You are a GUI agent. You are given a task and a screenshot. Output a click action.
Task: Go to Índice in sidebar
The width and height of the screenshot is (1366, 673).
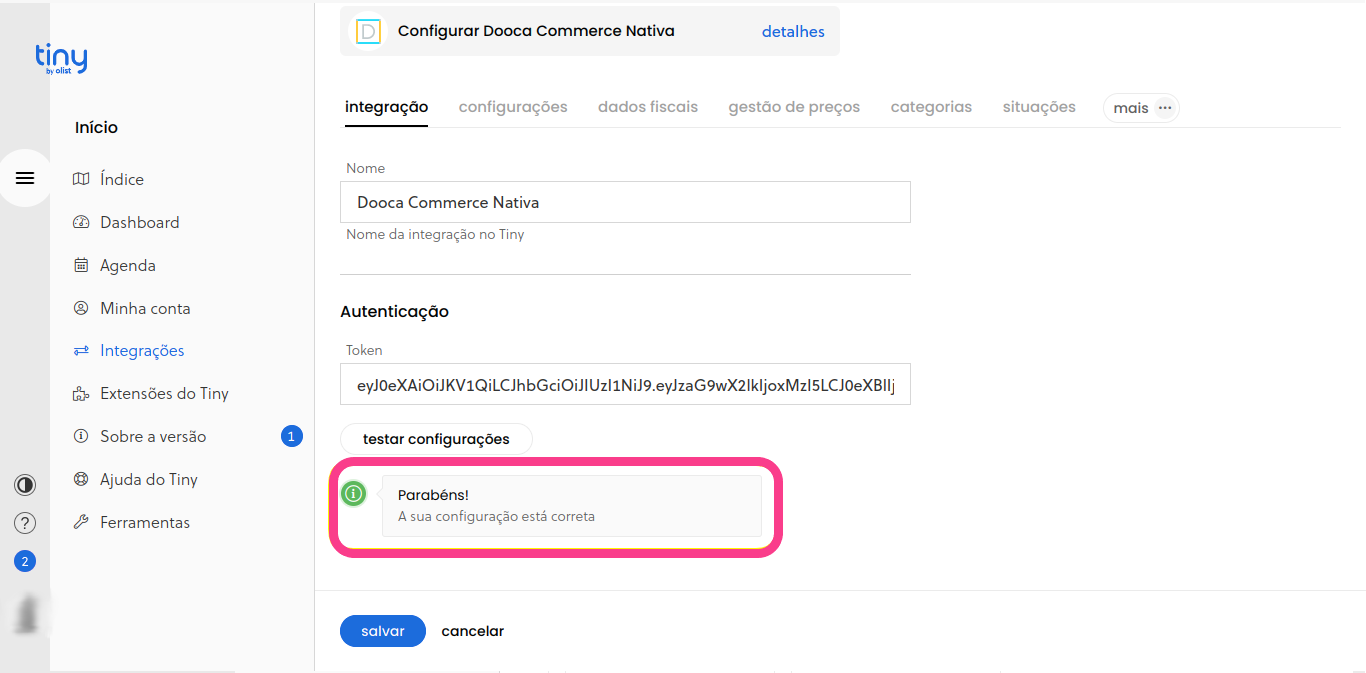[x=122, y=179]
